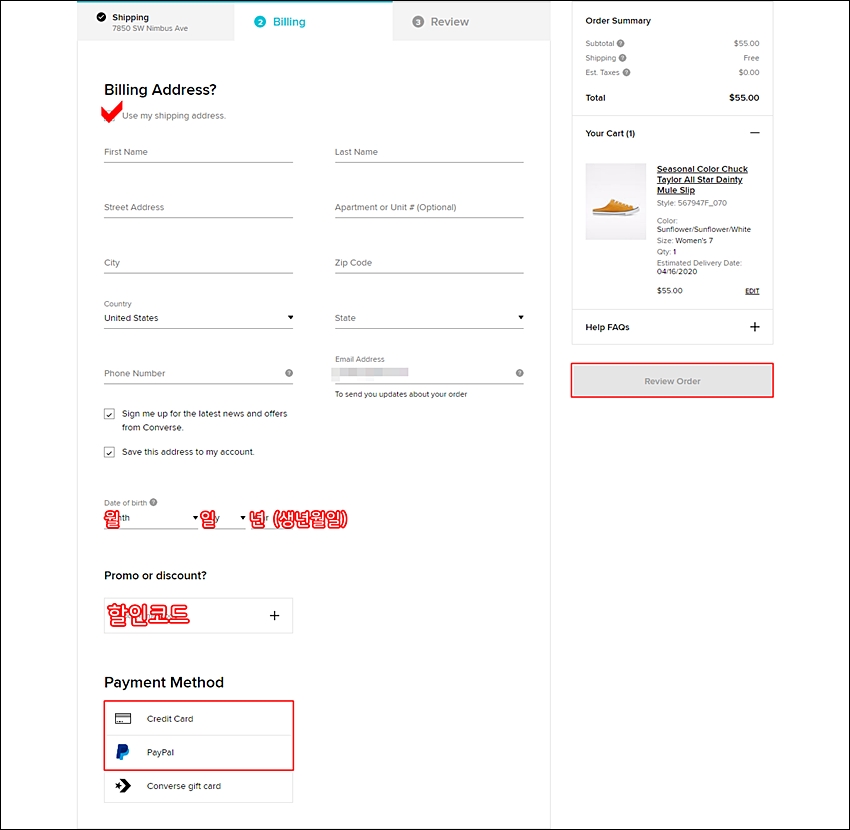Click the credit card icon
This screenshot has height=830, width=850.
click(123, 718)
